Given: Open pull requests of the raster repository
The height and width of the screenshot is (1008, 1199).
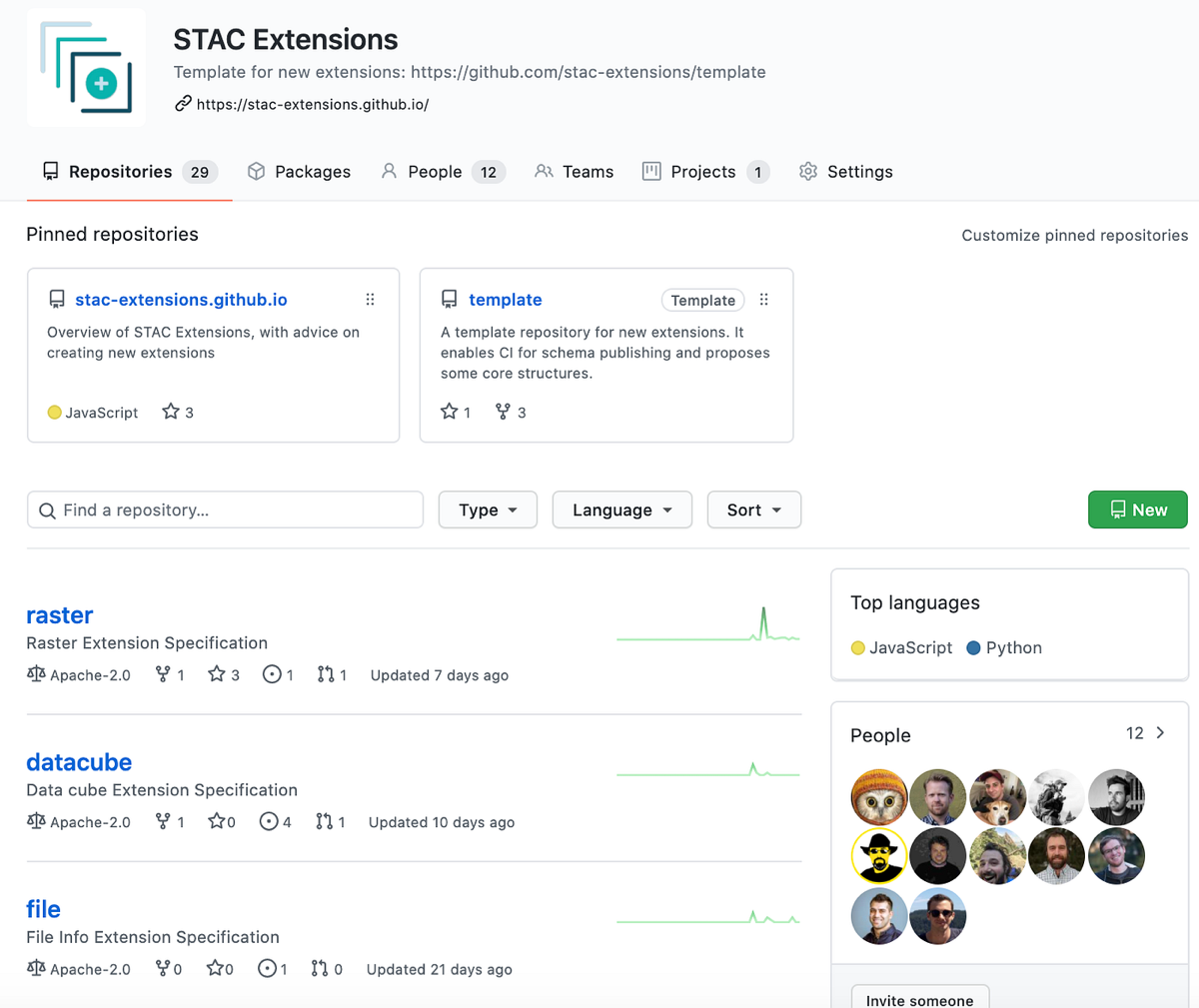Looking at the screenshot, I should (332, 674).
